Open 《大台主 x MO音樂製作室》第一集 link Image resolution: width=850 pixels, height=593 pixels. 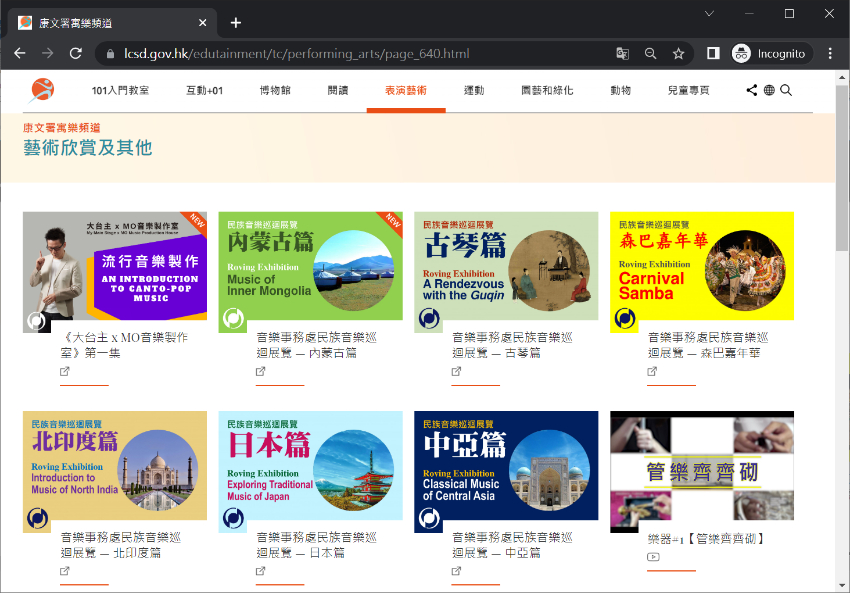[x=124, y=345]
